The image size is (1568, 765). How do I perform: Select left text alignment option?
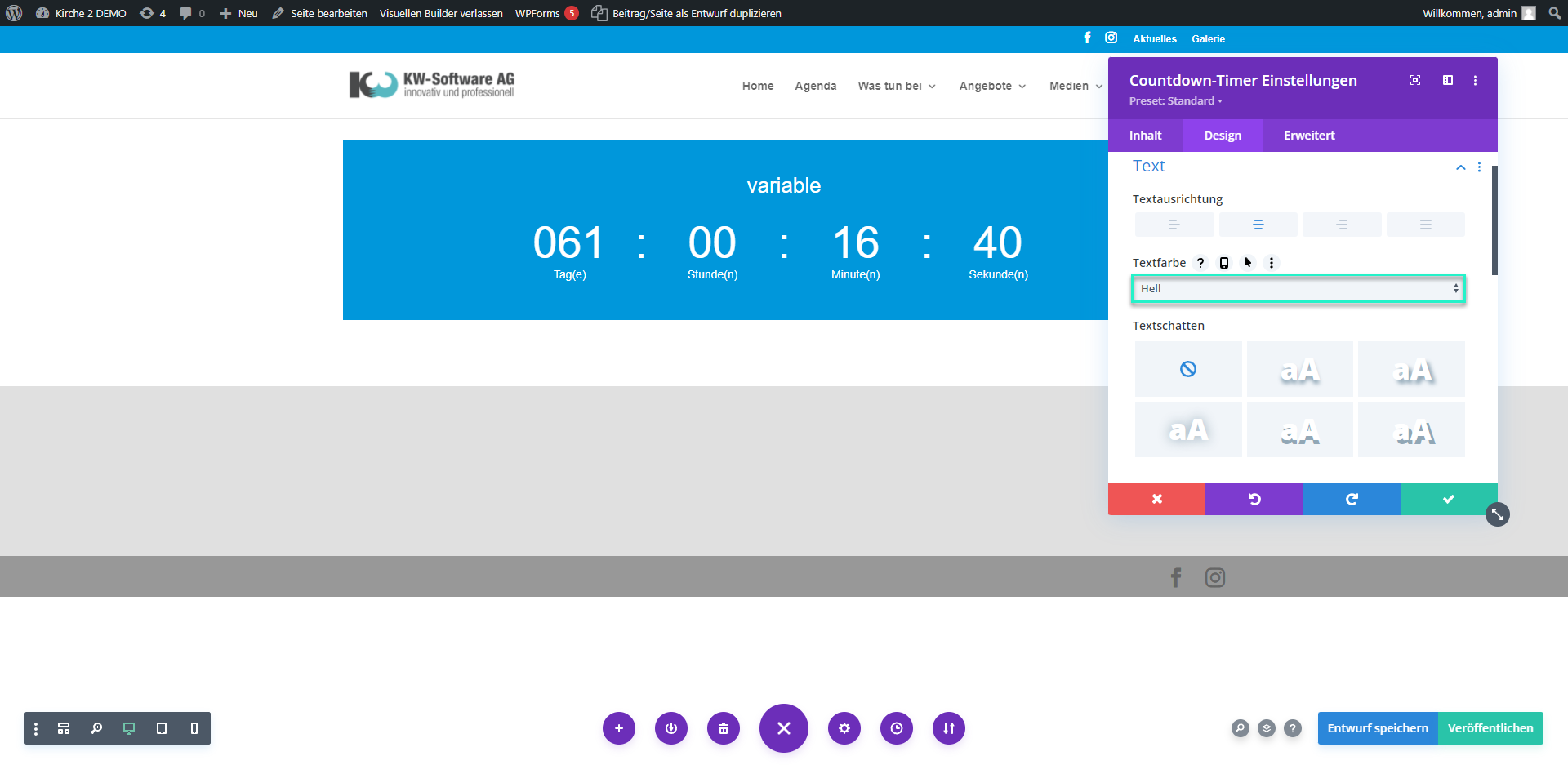[x=1174, y=225]
